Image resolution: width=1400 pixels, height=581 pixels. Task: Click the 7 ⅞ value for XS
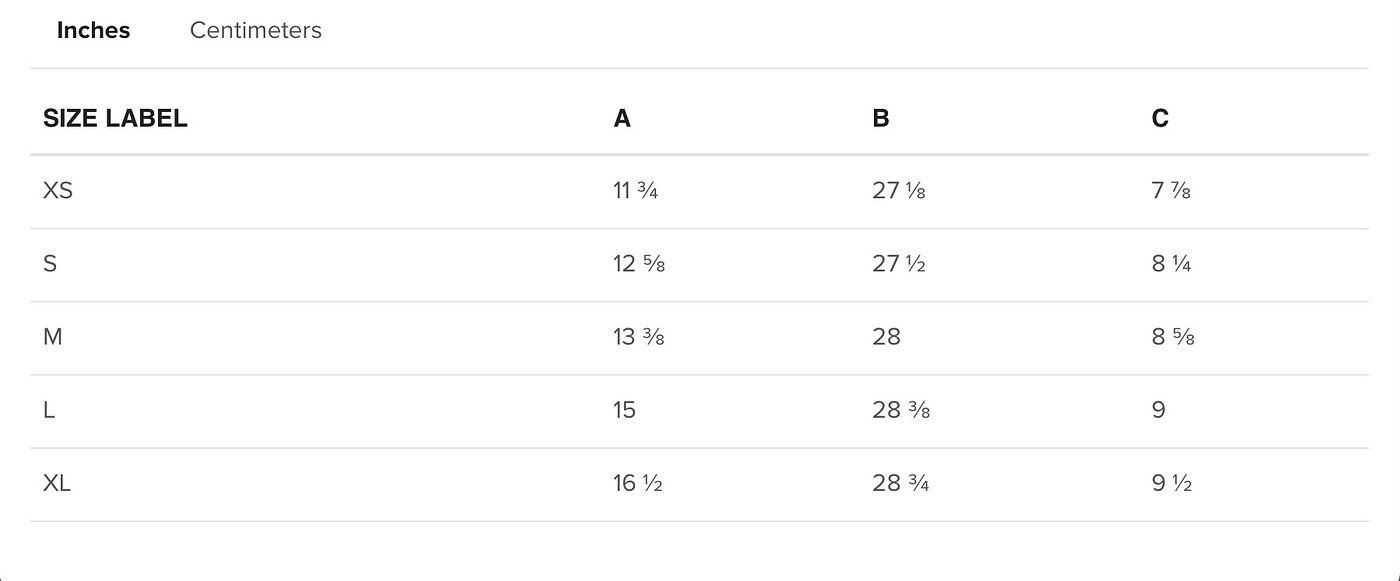tap(1171, 190)
